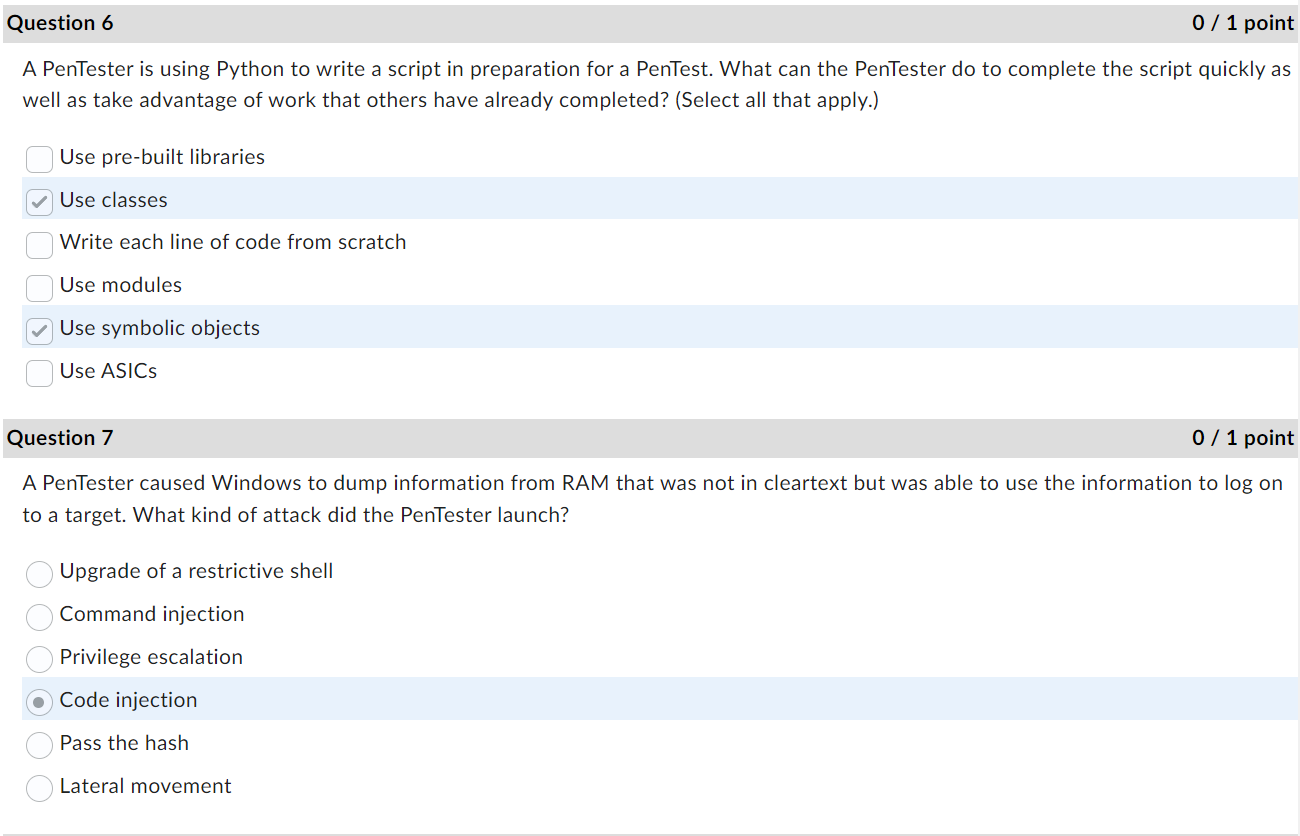Choose 'Upgrade of a restrictive shell' radio

pos(39,573)
